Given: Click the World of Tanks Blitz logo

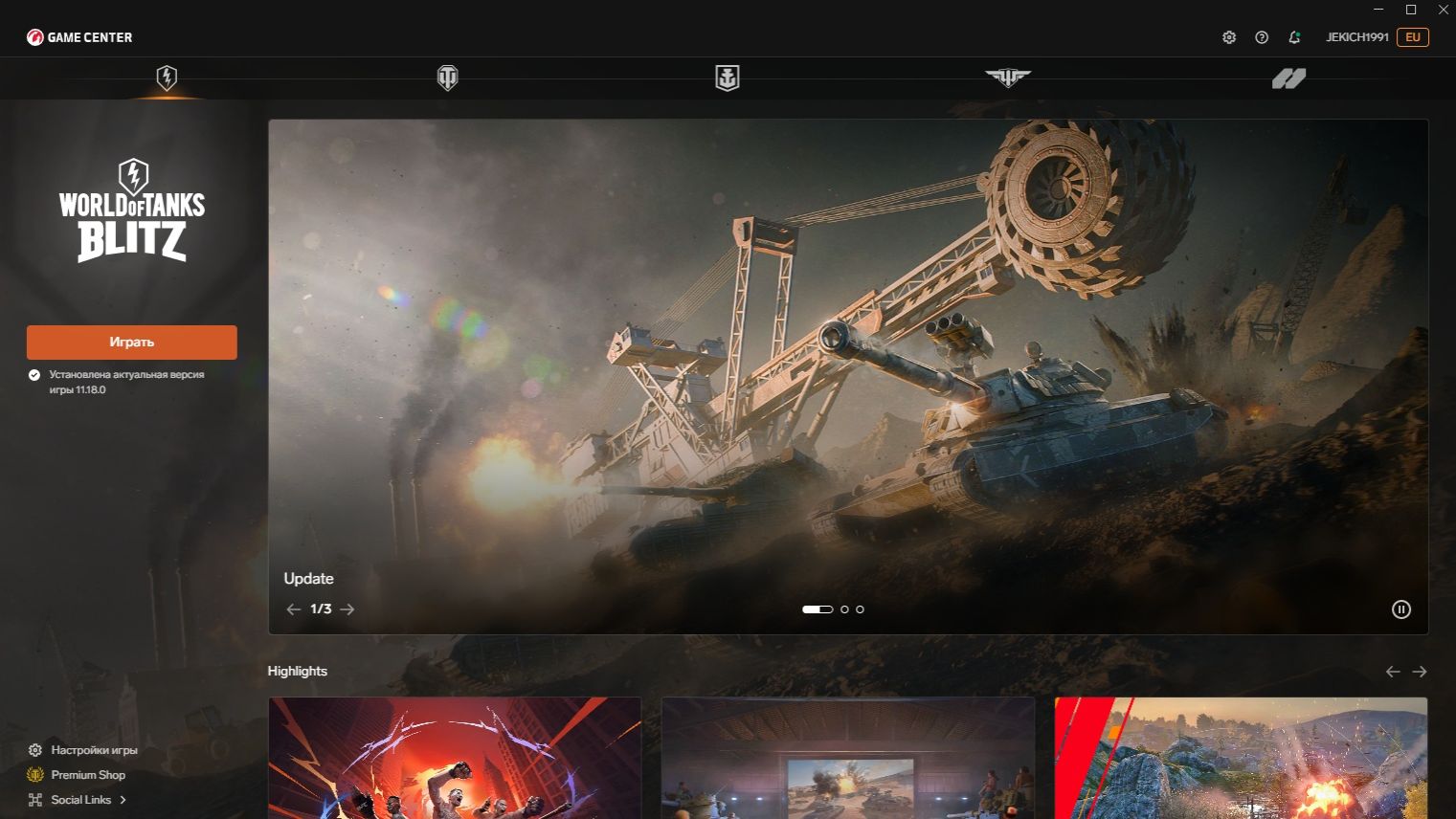Looking at the screenshot, I should click(132, 210).
